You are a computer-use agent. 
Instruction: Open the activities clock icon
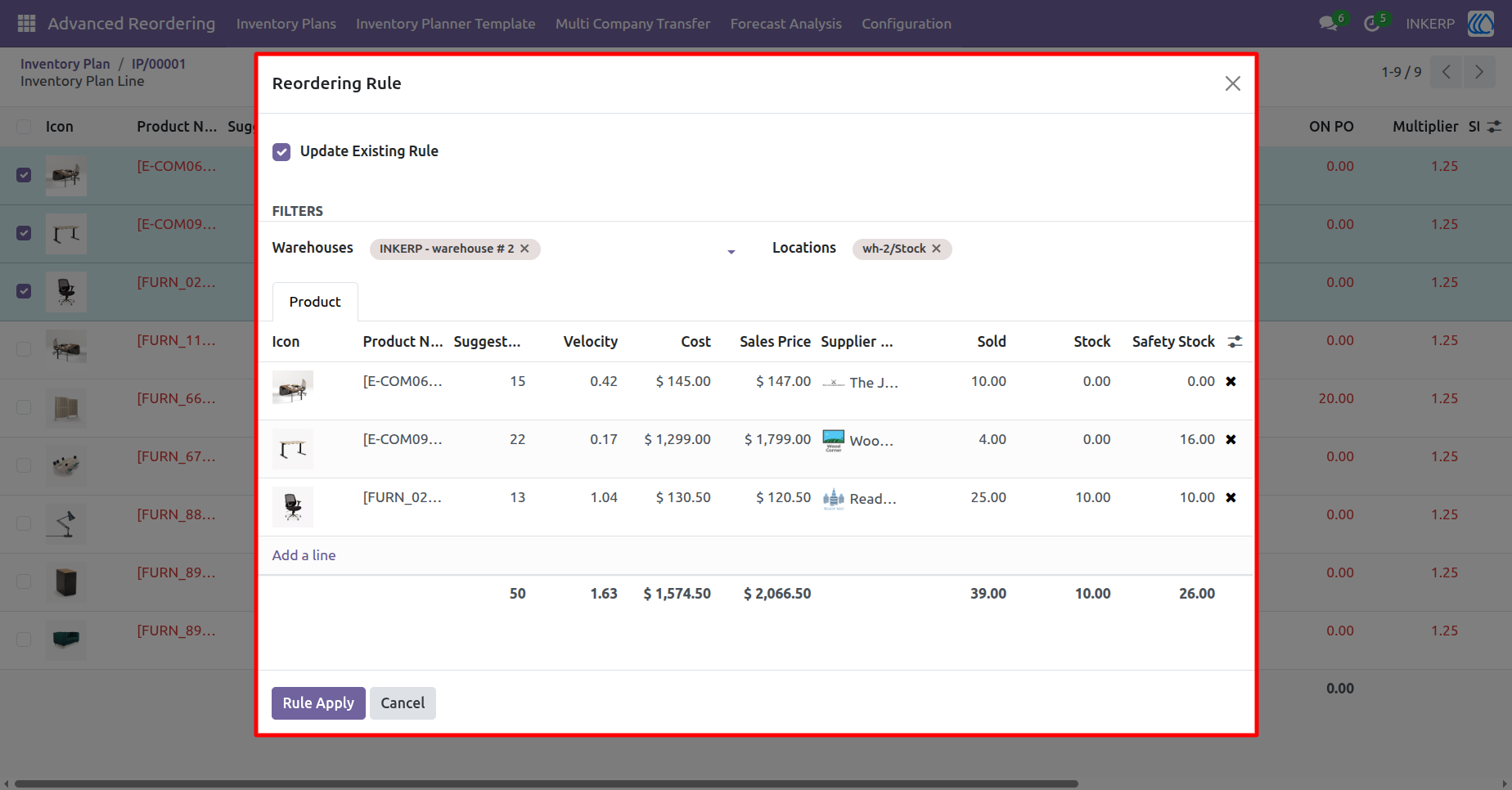click(x=1371, y=24)
